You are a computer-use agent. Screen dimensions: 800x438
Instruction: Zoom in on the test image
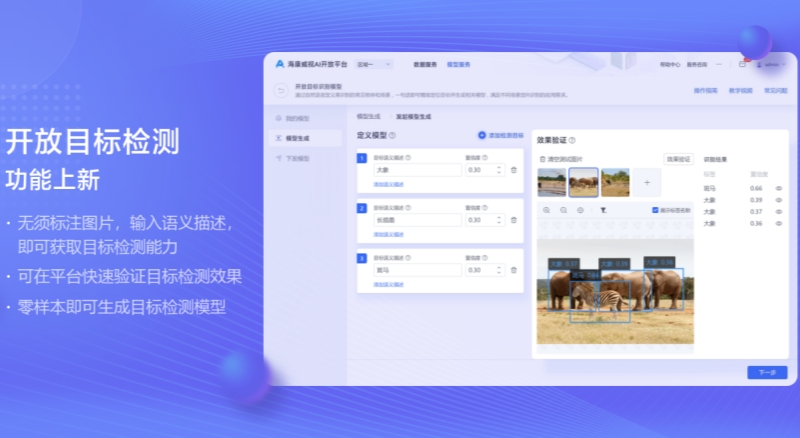click(546, 210)
